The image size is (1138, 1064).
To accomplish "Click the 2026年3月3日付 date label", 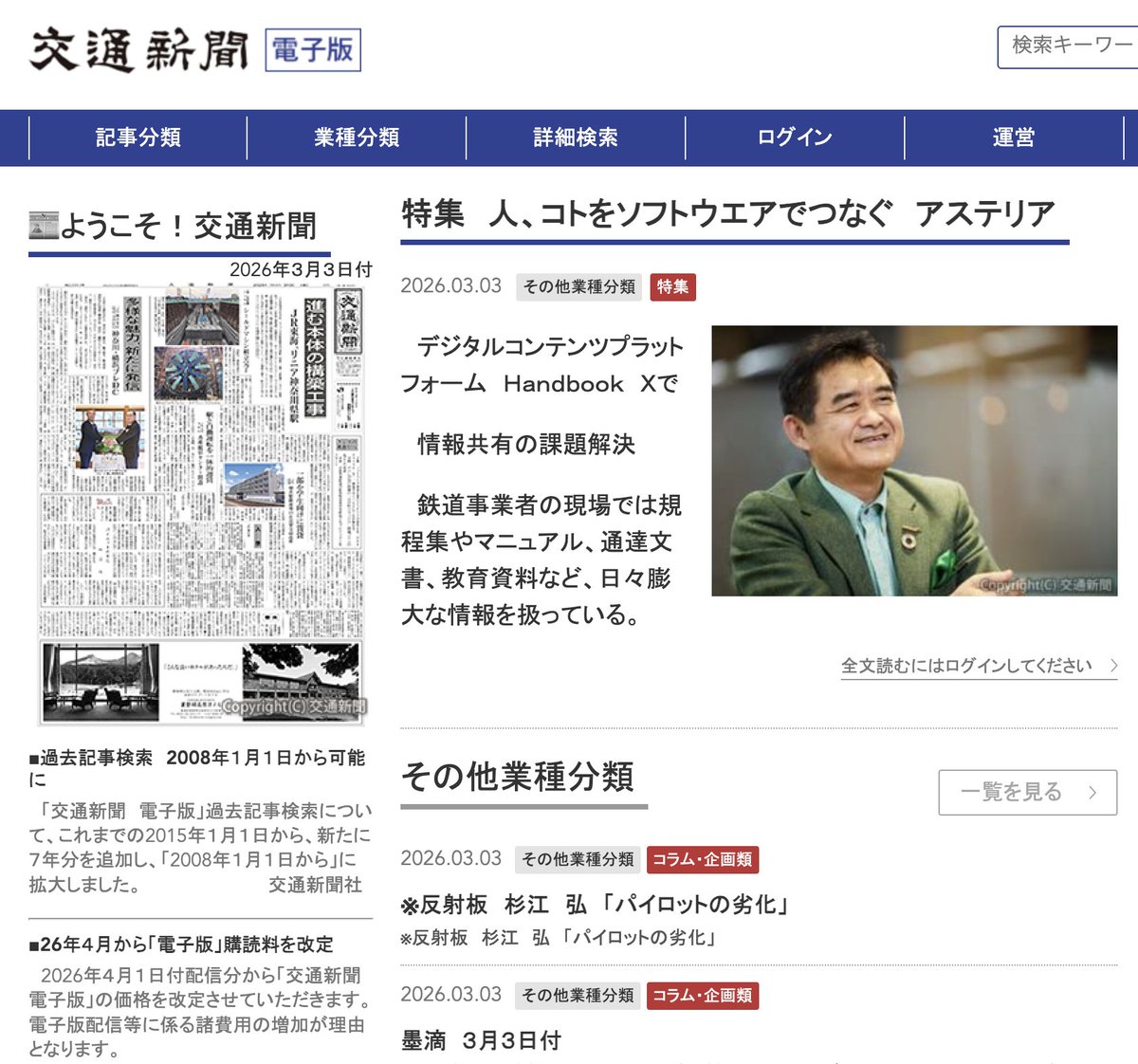I will click(x=301, y=269).
